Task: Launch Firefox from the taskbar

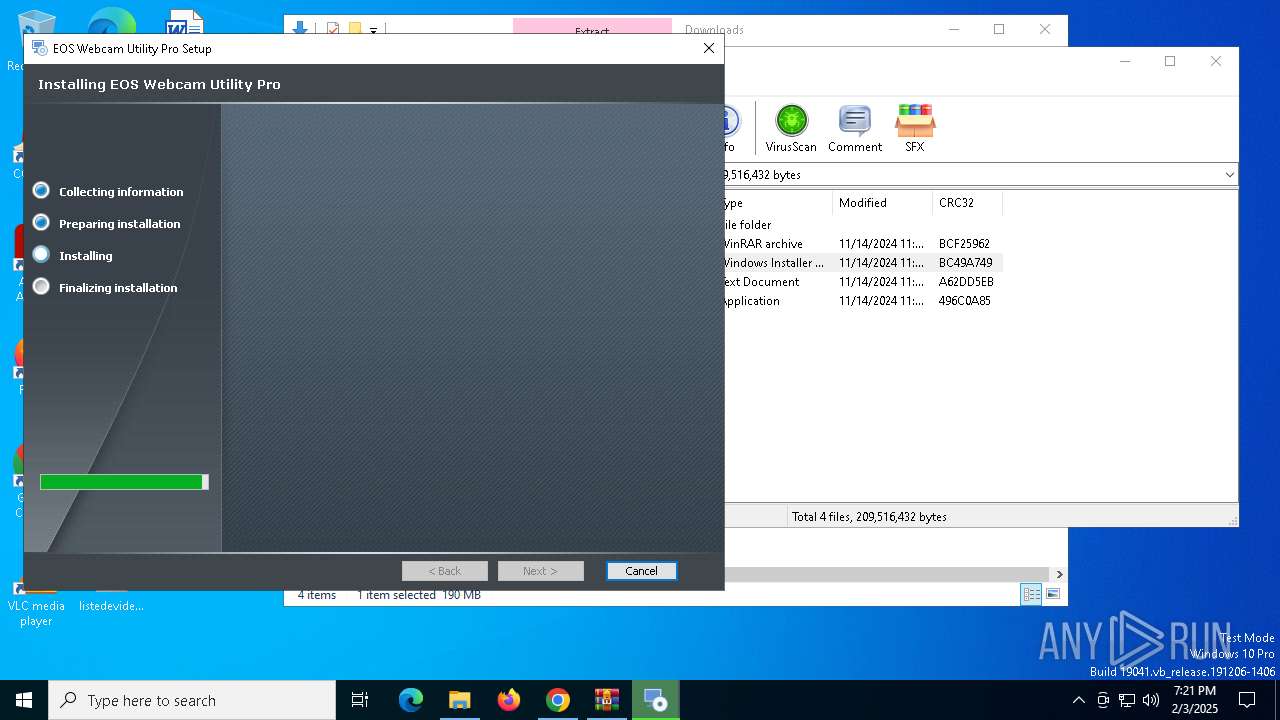Action: point(509,700)
